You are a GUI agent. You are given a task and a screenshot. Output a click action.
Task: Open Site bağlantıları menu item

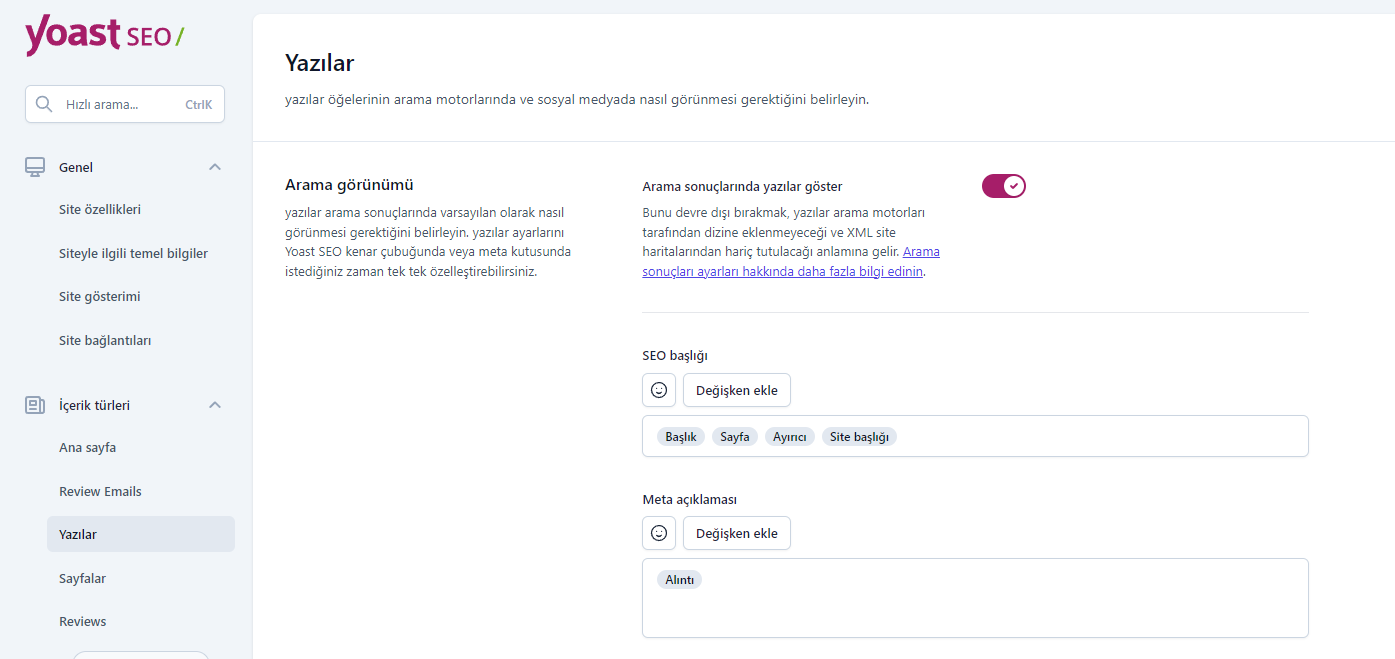tap(105, 340)
